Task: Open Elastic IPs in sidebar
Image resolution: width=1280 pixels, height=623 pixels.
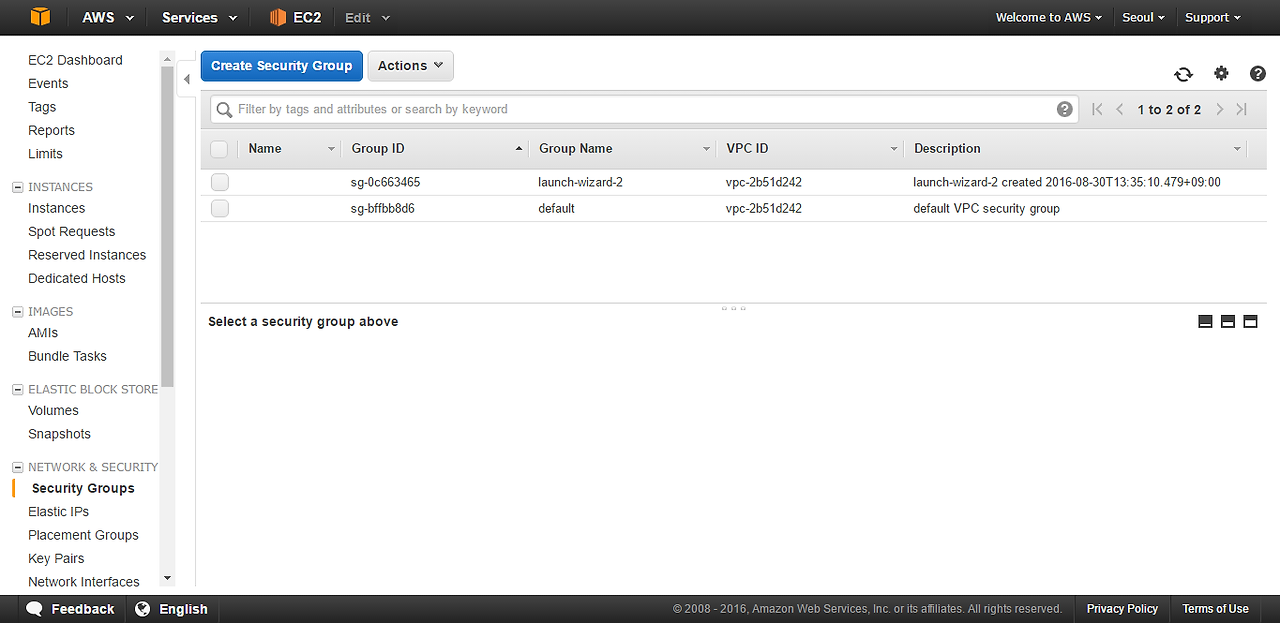Action: 59,512
